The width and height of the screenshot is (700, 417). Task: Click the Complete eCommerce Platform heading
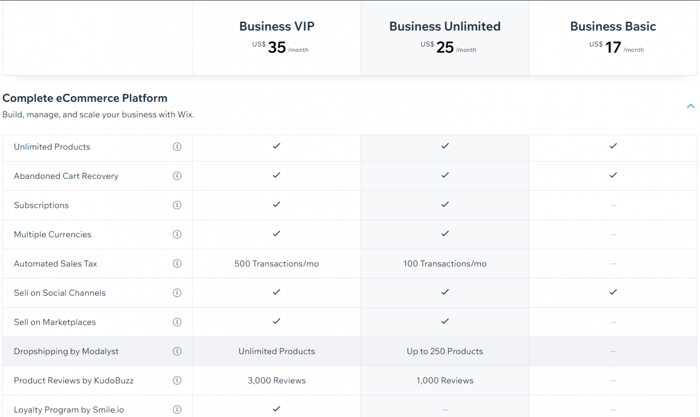(x=85, y=98)
